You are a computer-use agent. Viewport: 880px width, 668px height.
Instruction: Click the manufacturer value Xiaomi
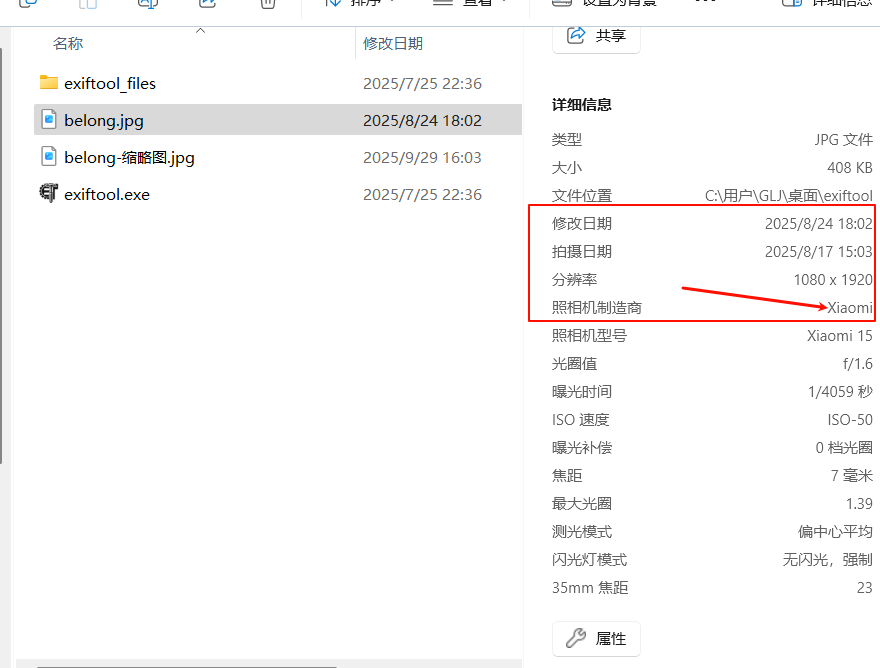coord(850,308)
